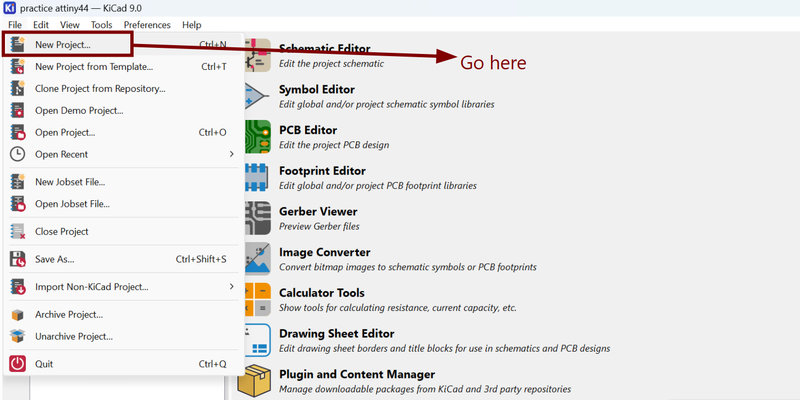Image resolution: width=800 pixels, height=400 pixels.
Task: Click the Save As floppy disk icon
Action: coord(17,259)
